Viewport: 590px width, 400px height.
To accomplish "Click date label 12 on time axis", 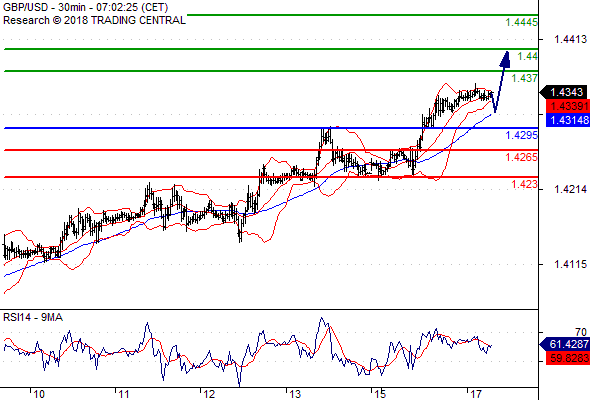I will tap(209, 394).
